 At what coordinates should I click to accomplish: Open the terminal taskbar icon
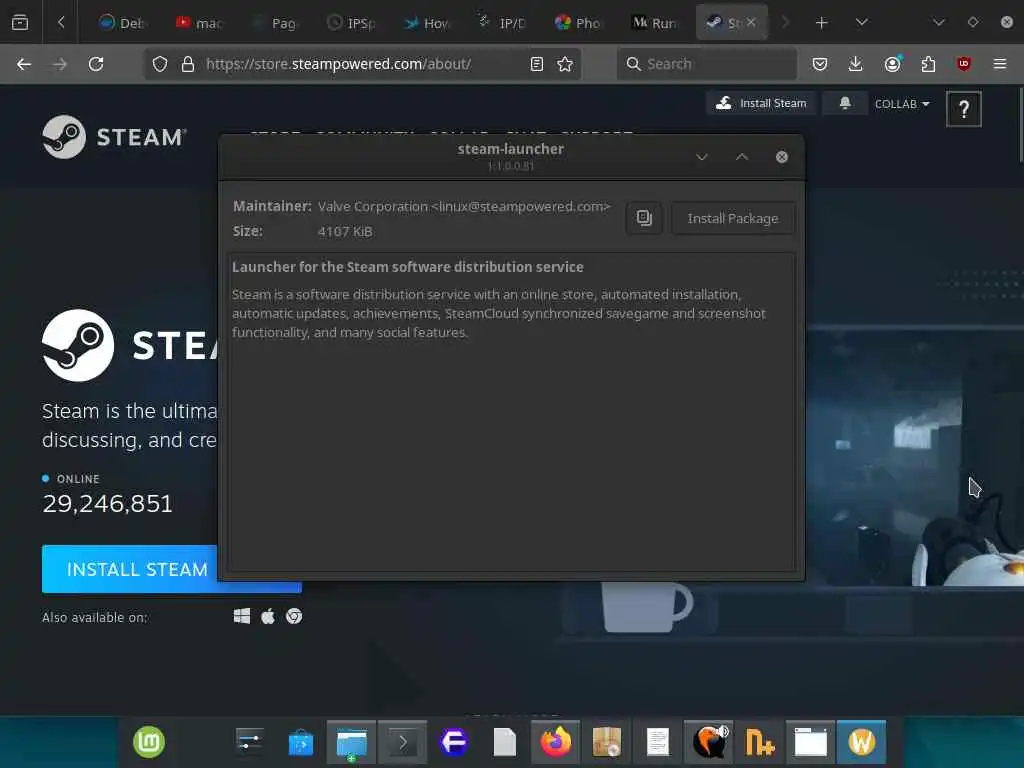(x=402, y=743)
